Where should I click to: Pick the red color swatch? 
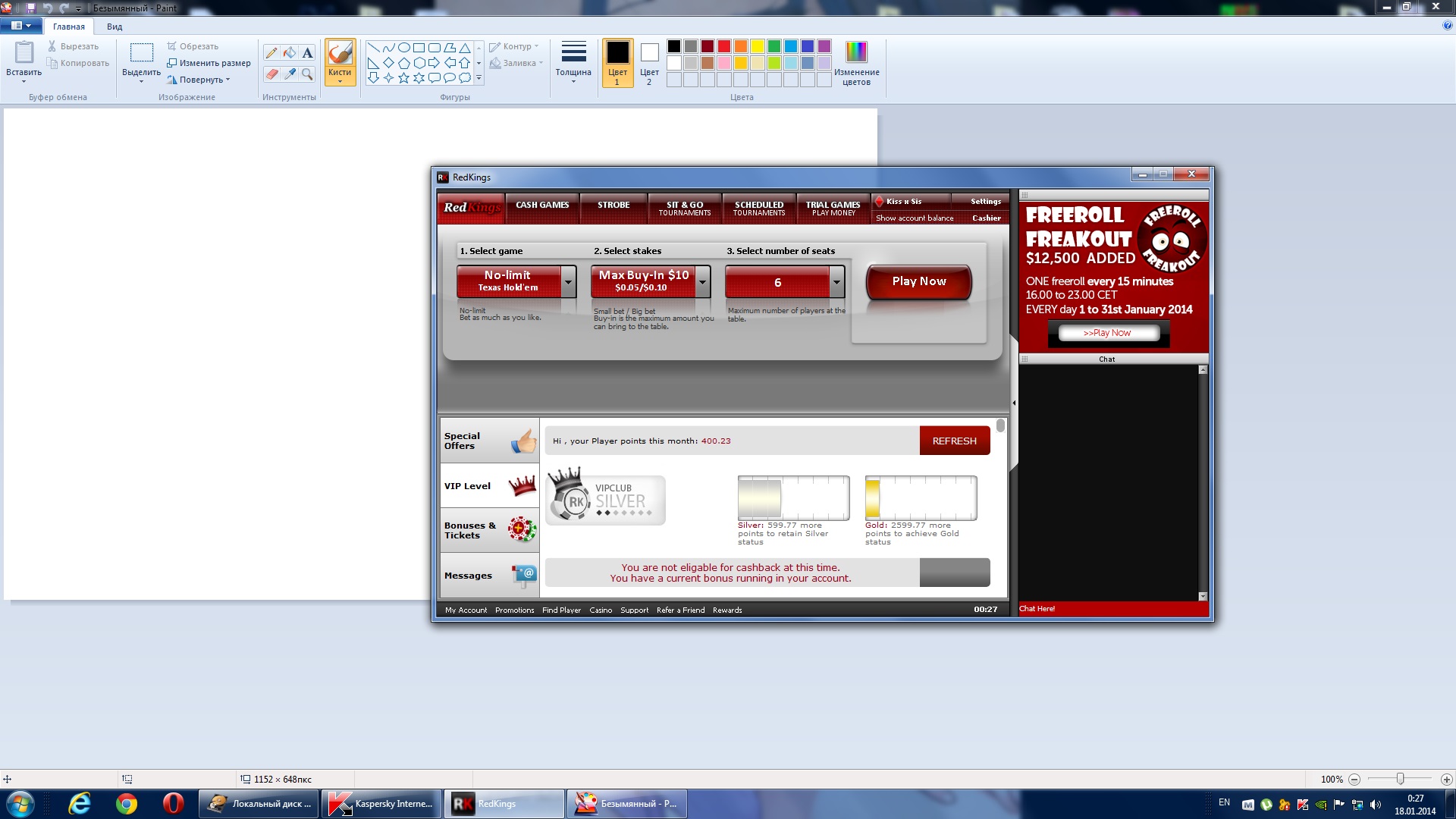(x=724, y=46)
